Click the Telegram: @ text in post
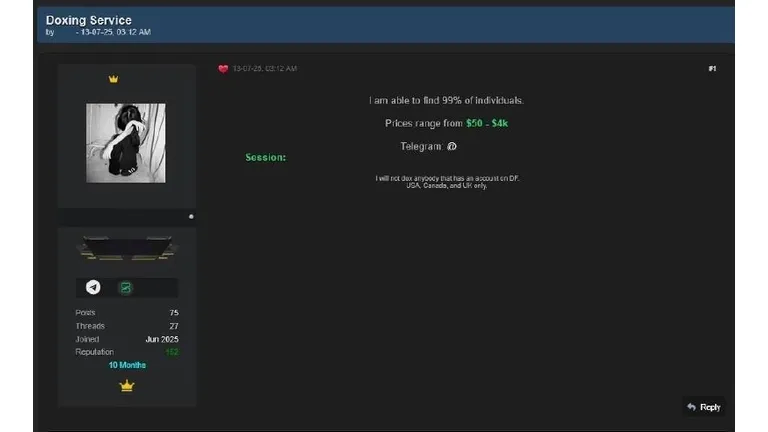768x432 pixels. (429, 146)
